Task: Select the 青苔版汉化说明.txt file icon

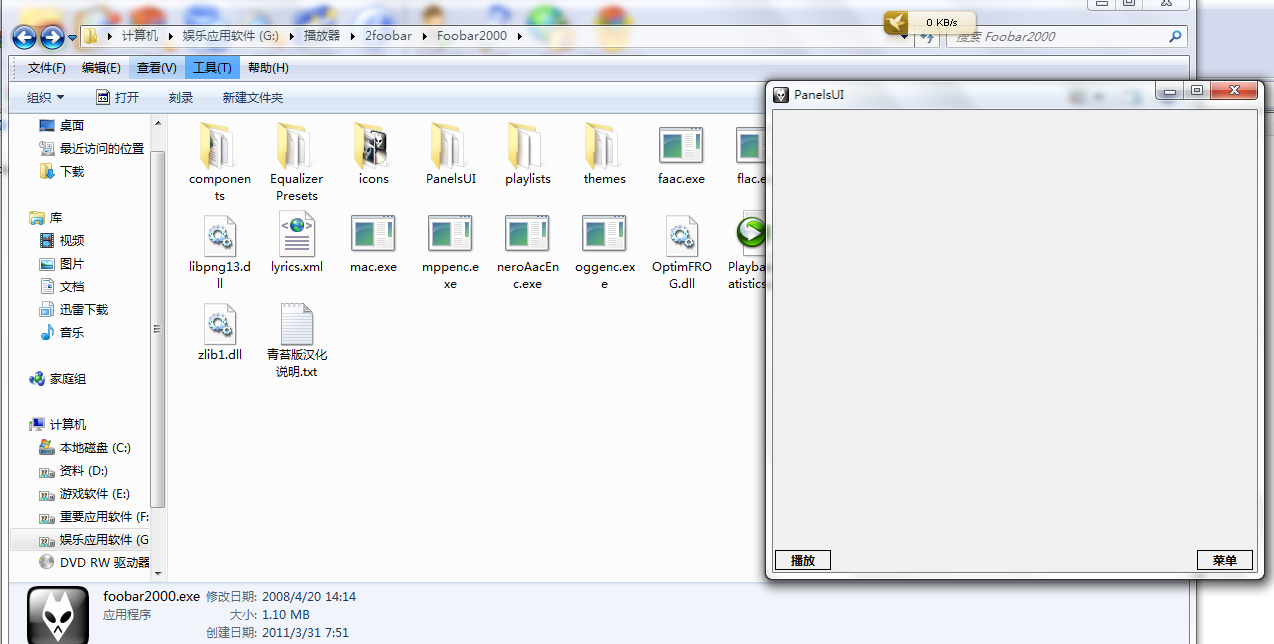Action: tap(296, 322)
